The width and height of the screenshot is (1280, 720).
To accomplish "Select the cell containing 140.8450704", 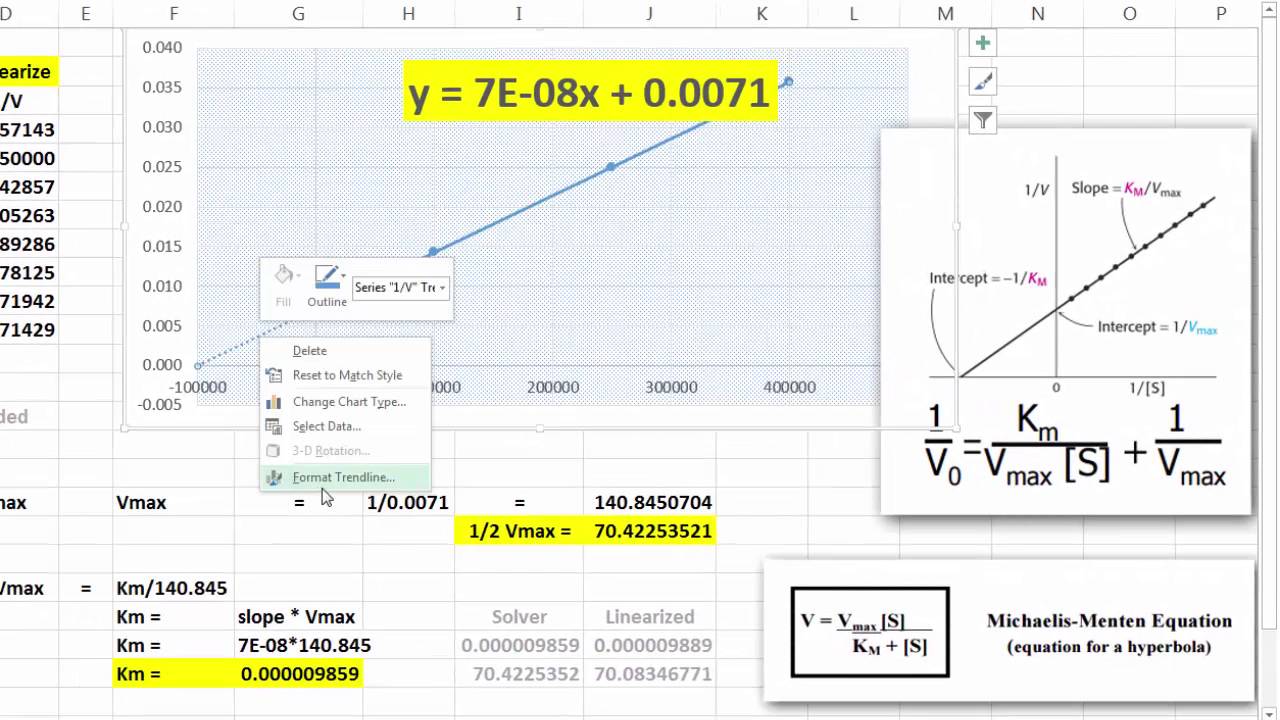I will (652, 503).
